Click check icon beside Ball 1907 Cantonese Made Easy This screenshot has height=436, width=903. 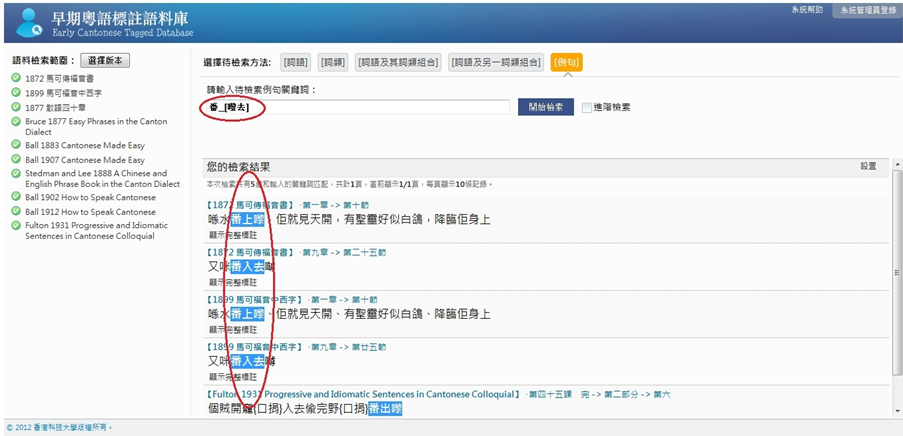click(16, 159)
